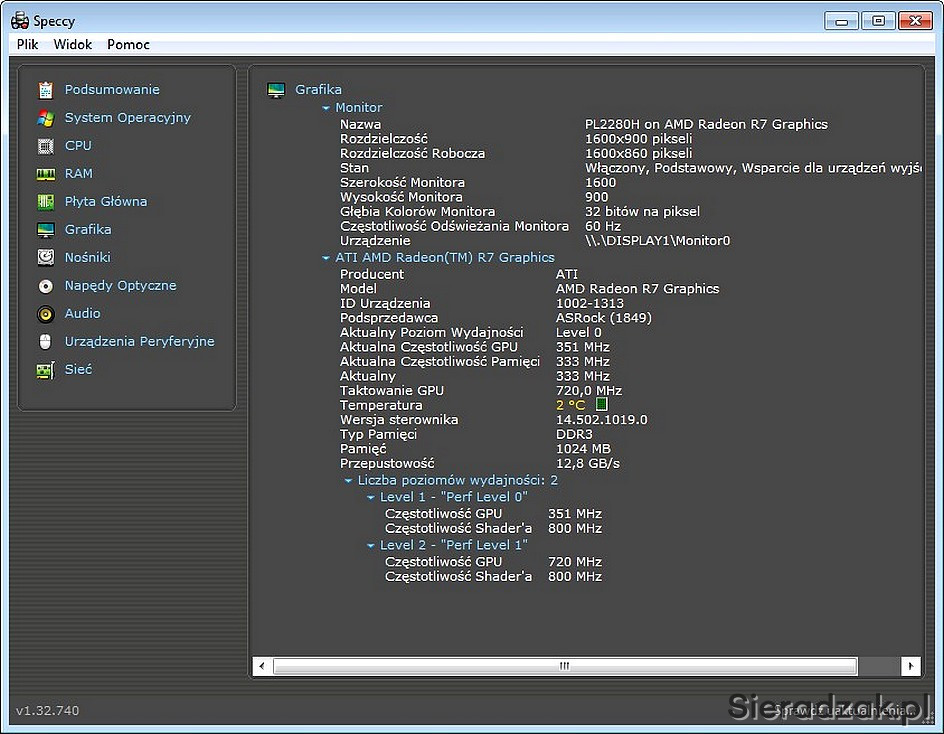Open the Podsumowanie section
Image resolution: width=944 pixels, height=734 pixels.
click(112, 89)
